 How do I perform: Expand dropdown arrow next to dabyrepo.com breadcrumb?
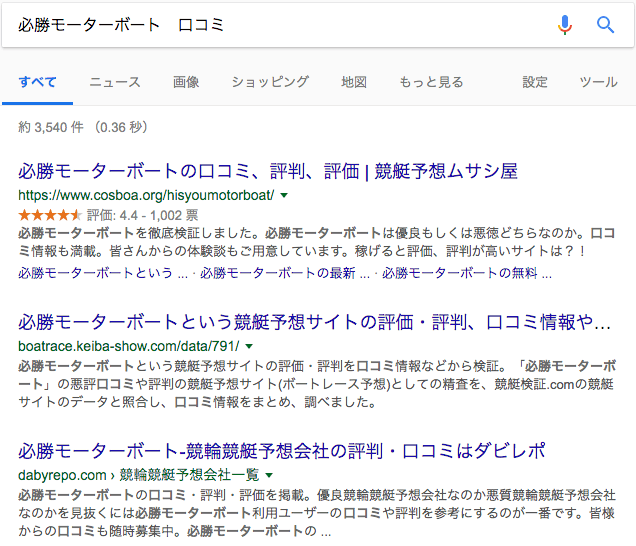pos(269,475)
